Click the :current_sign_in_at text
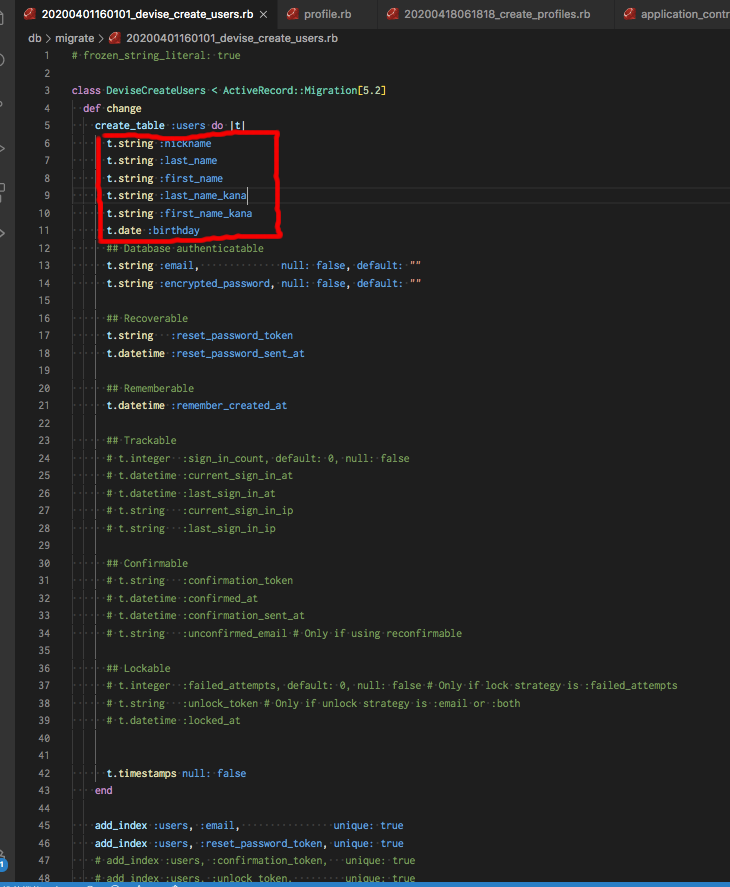The width and height of the screenshot is (730, 887). coord(237,476)
